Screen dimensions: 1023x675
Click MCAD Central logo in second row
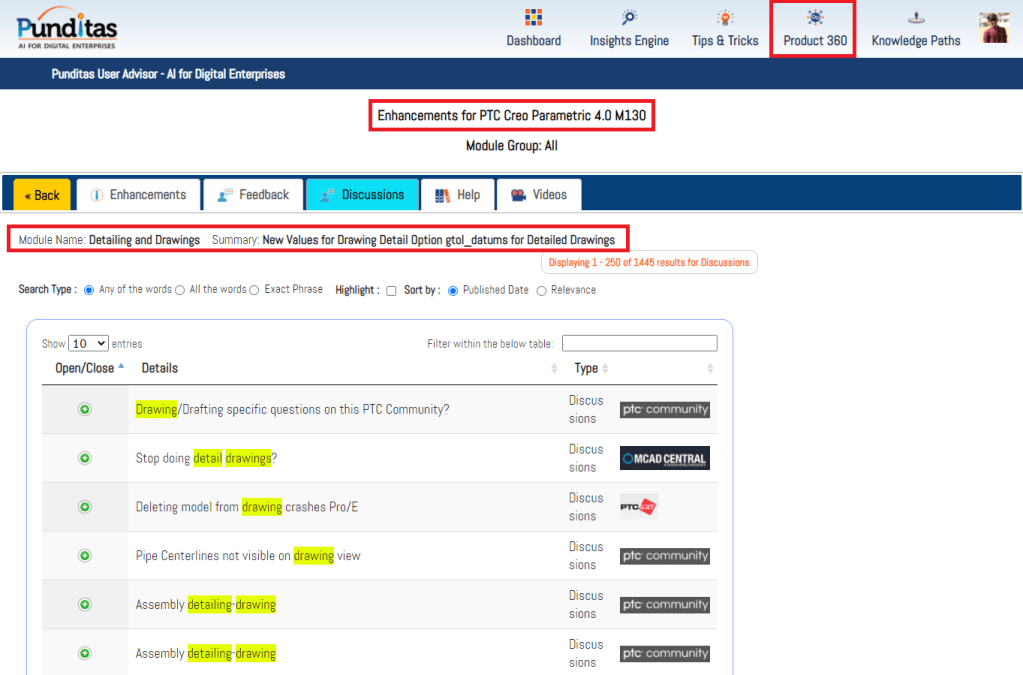[x=664, y=458]
